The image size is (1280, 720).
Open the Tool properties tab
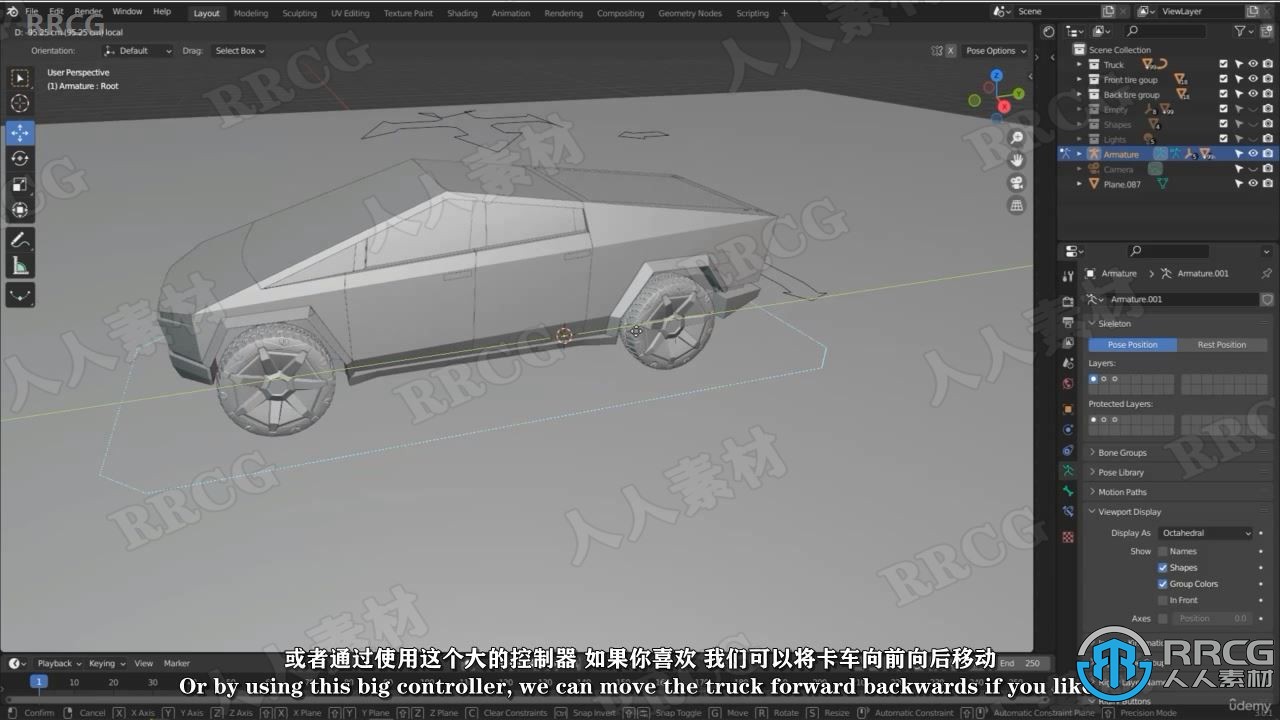[x=1068, y=276]
